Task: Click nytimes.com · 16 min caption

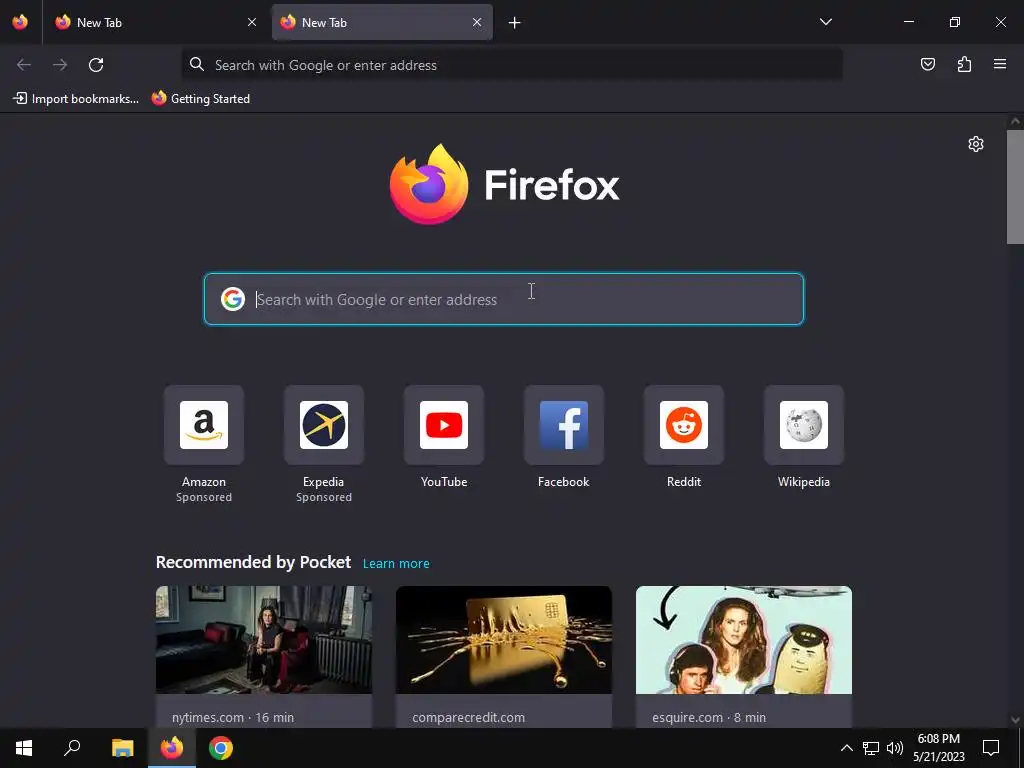Action: click(x=233, y=717)
